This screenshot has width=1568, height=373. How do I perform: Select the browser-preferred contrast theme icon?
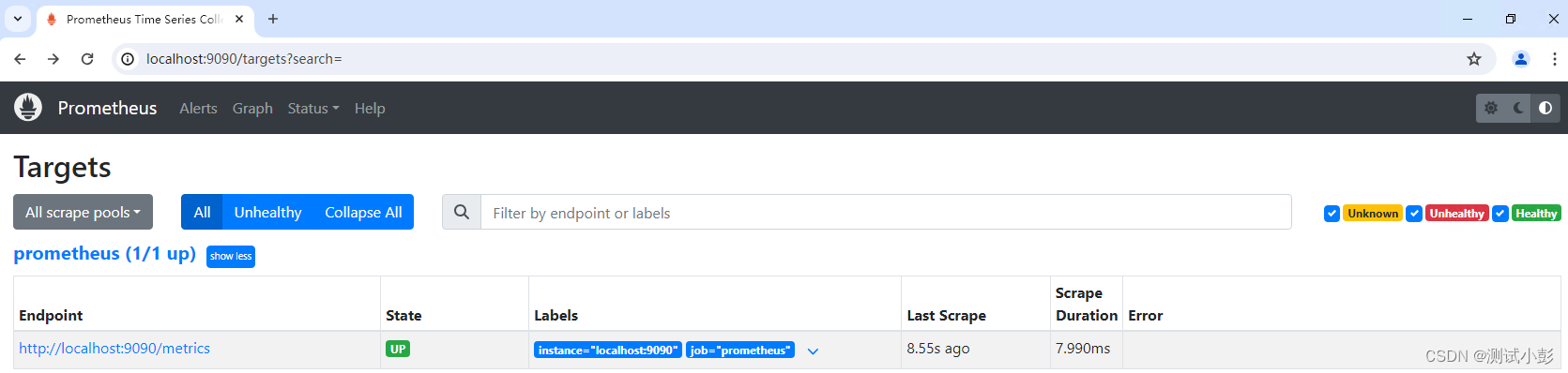point(1545,108)
